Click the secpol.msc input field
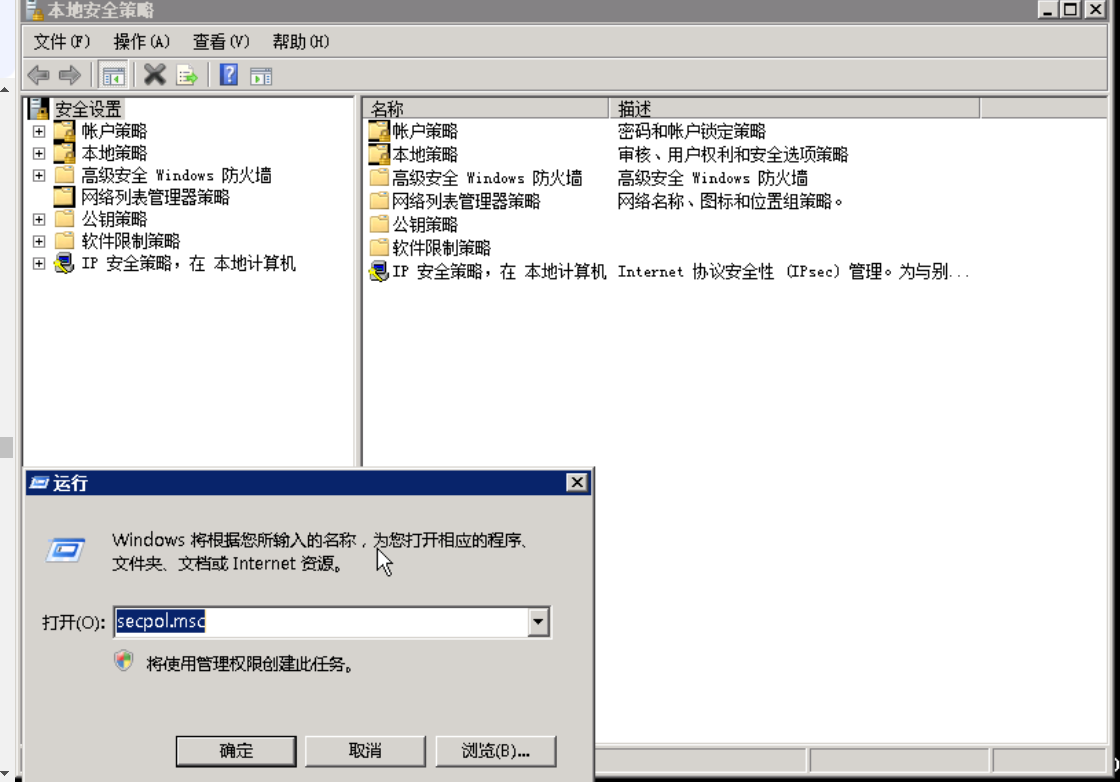The image size is (1120, 782). point(321,622)
